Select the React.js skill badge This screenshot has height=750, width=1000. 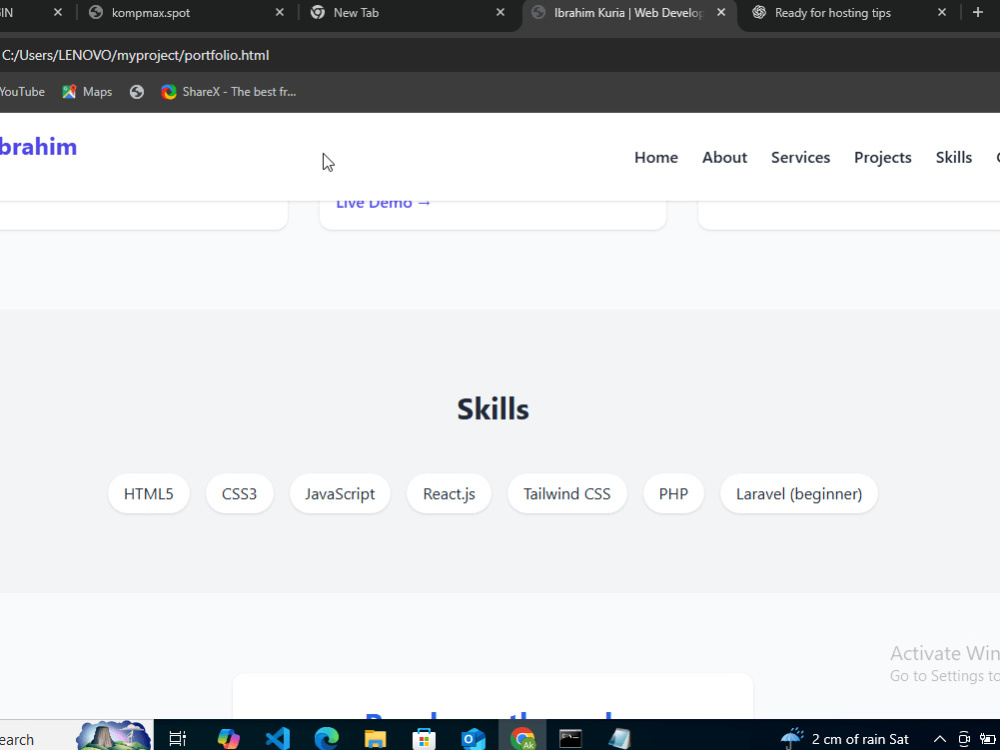click(x=449, y=494)
